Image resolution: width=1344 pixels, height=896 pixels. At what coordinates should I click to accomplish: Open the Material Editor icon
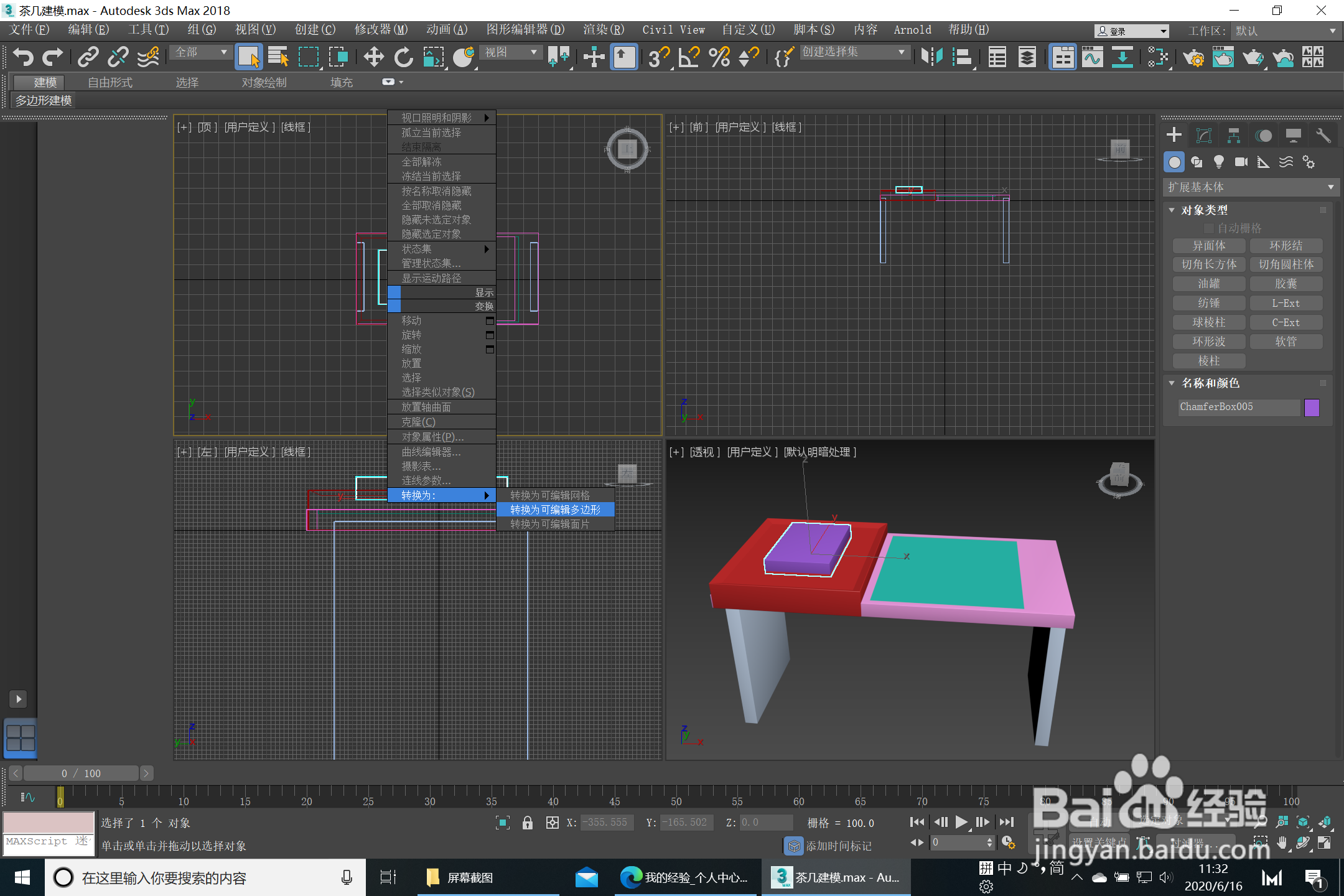[1159, 57]
